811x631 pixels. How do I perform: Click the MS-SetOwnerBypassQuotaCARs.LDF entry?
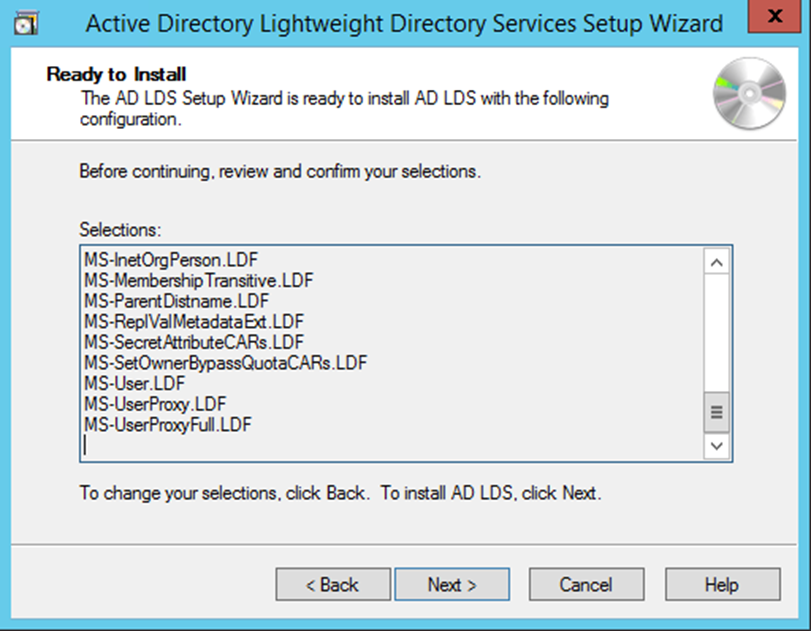click(x=226, y=362)
